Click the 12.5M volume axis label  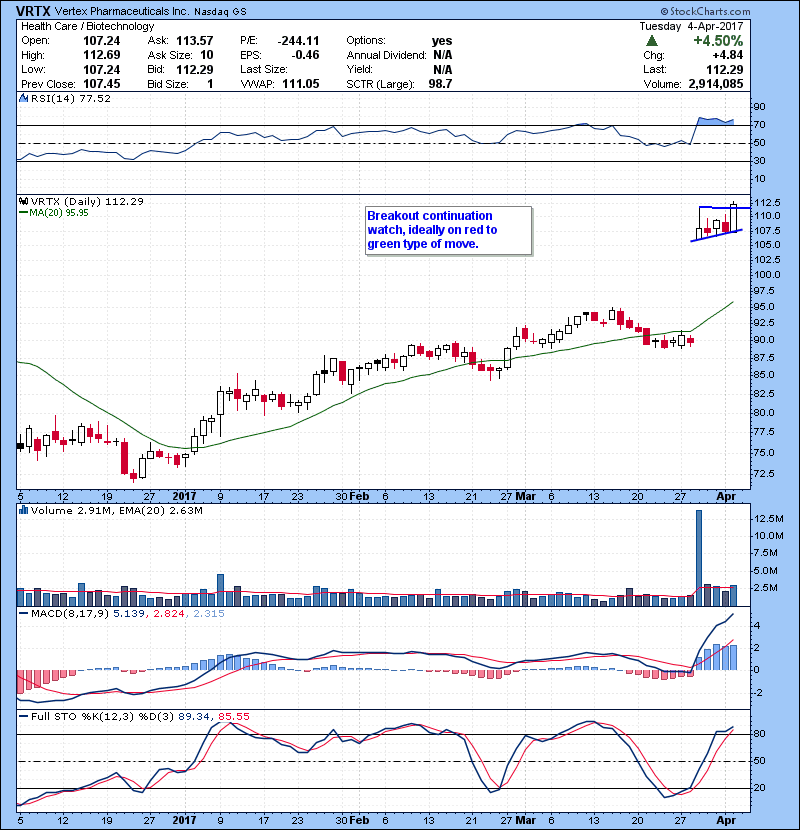tap(768, 518)
